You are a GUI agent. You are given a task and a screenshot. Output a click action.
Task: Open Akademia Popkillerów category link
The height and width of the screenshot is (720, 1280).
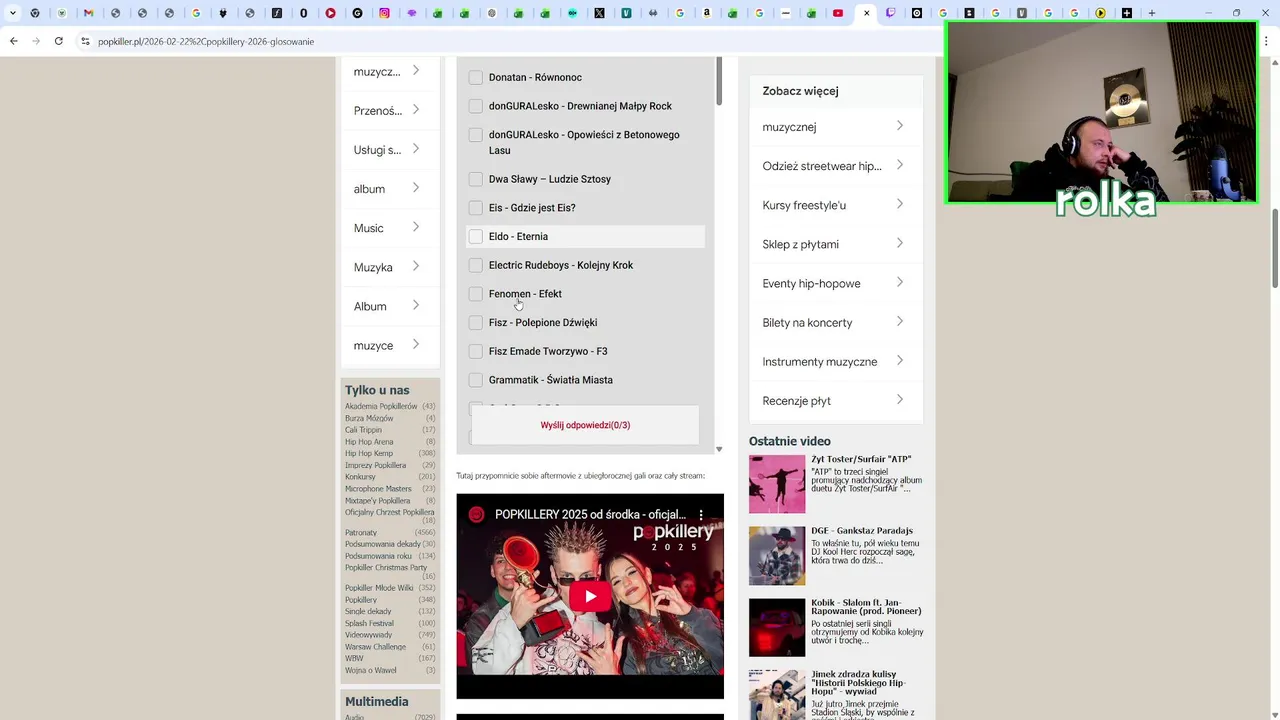pyautogui.click(x=381, y=406)
